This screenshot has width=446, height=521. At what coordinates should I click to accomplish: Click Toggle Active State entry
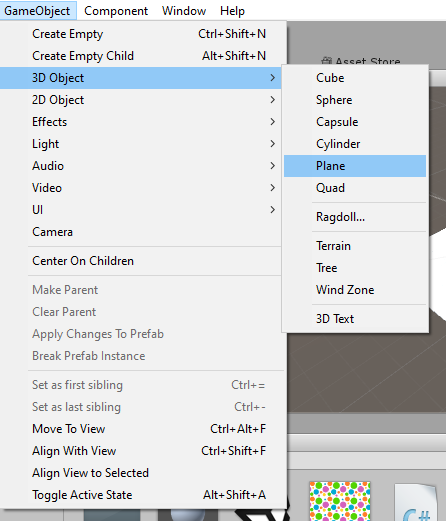143,495
